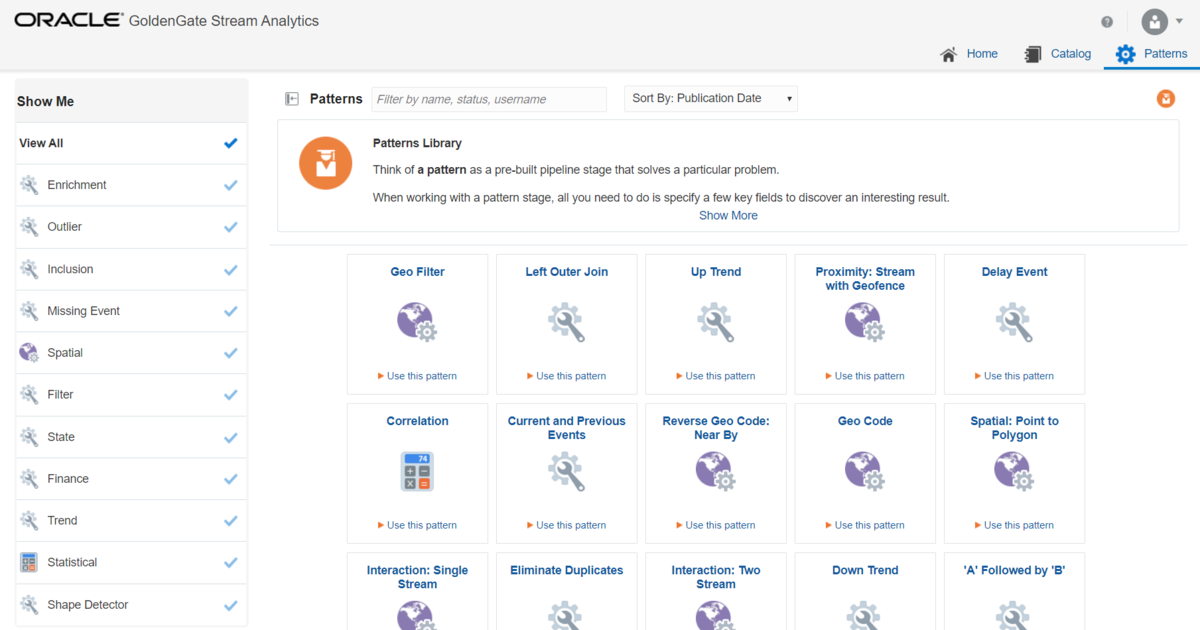The height and width of the screenshot is (630, 1200).
Task: Click the Trend wrench icon in sidebar
Action: [29, 520]
